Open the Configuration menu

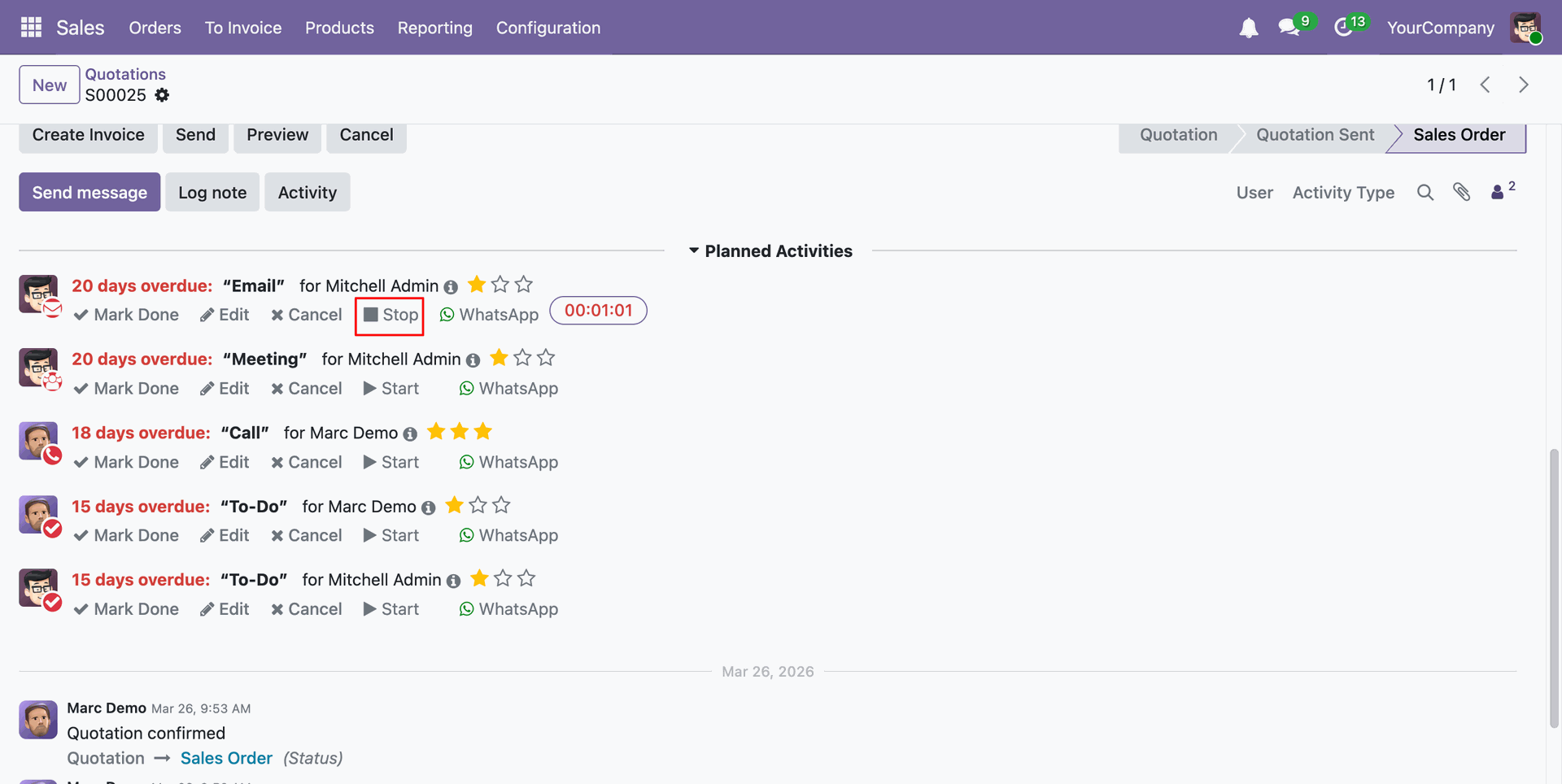click(x=548, y=28)
